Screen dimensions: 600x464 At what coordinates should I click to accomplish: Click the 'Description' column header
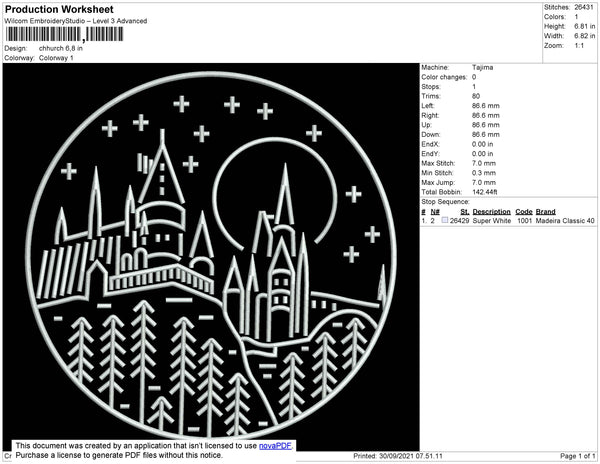(491, 212)
